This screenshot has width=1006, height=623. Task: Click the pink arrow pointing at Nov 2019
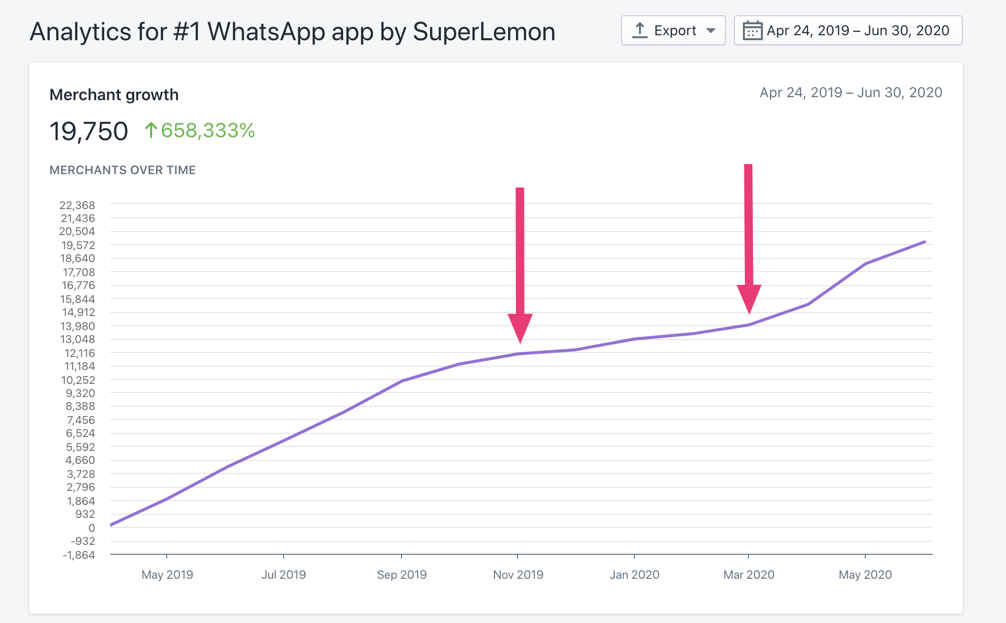click(x=520, y=265)
